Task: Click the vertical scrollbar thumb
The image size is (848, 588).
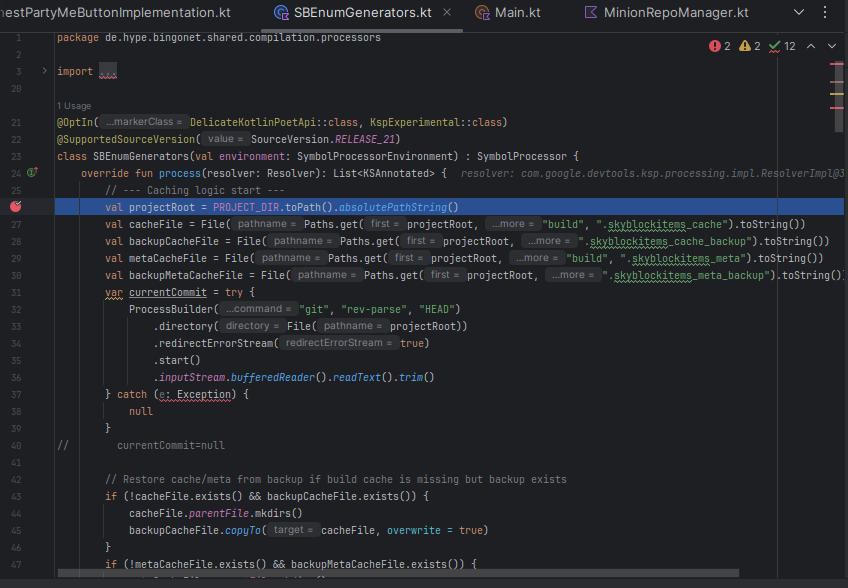Action: (839, 95)
